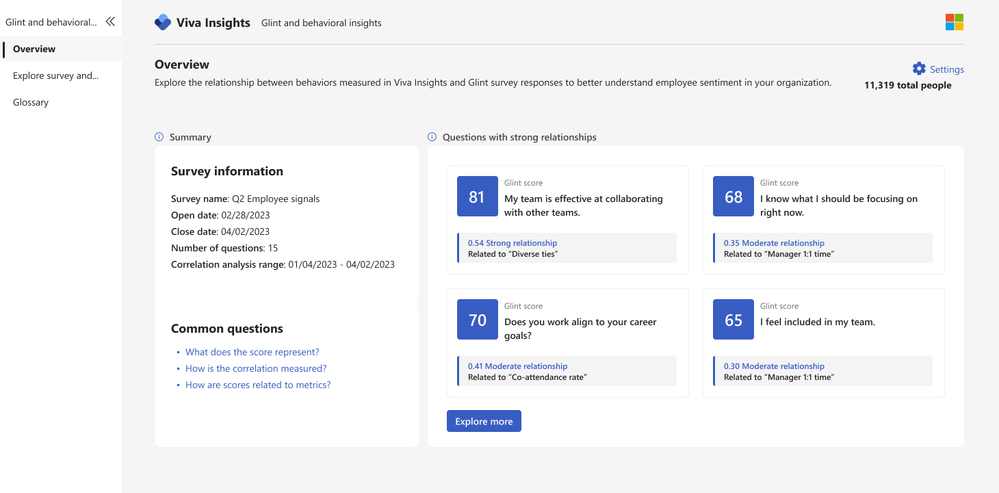Viewport: 999px width, 493px height.
Task: Click the Explore more button
Action: click(484, 421)
